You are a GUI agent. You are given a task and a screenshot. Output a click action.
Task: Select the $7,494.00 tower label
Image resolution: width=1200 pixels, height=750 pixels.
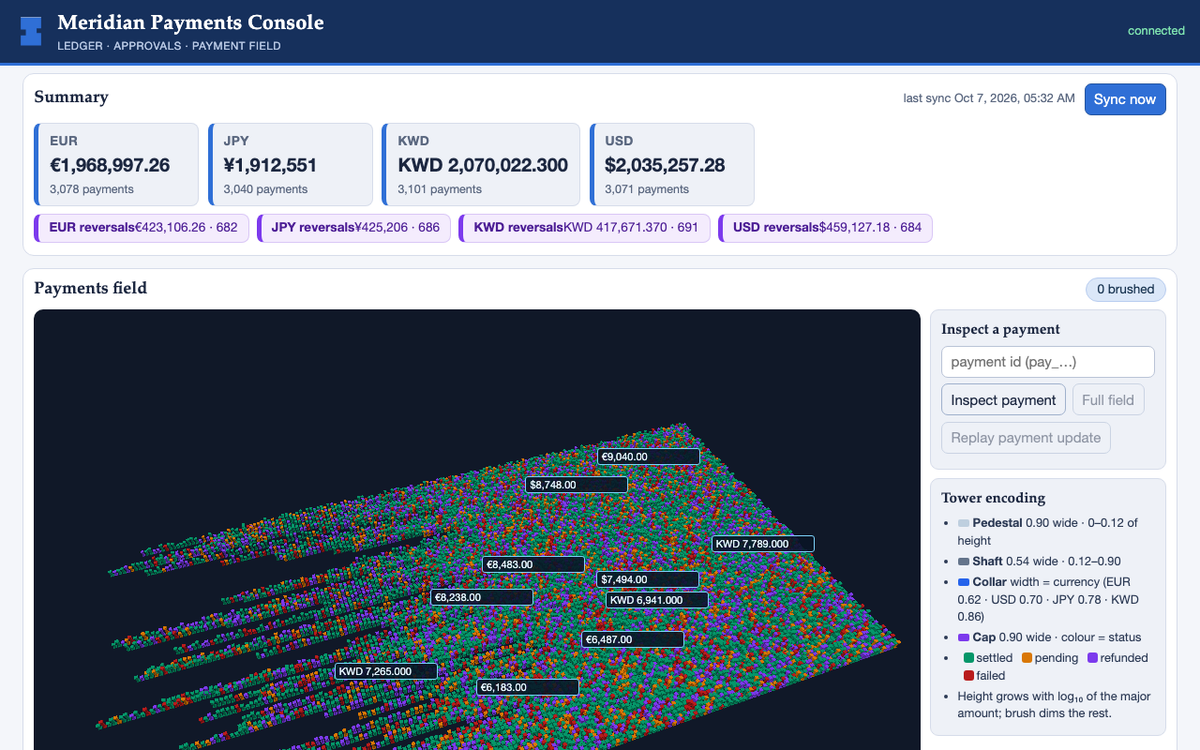[648, 580]
